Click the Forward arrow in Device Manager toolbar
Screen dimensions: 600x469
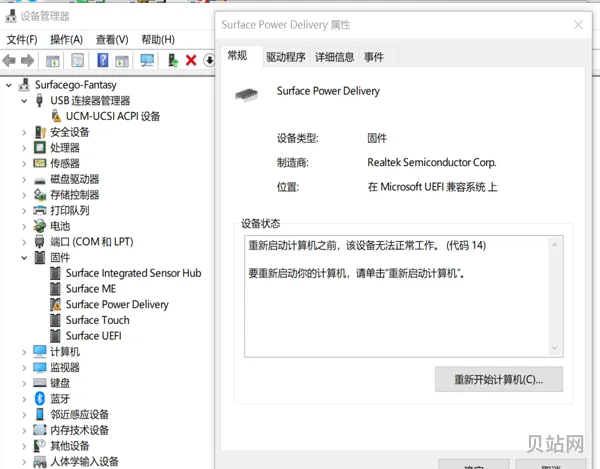pyautogui.click(x=28, y=60)
